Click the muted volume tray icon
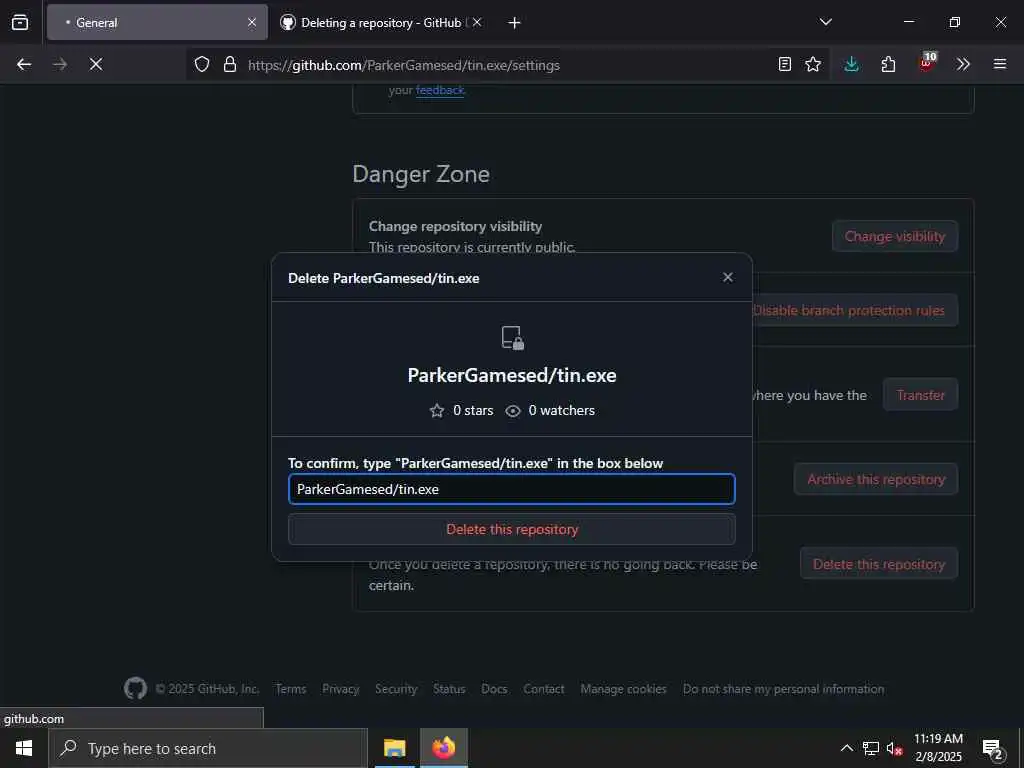The width and height of the screenshot is (1024, 768). tap(895, 748)
